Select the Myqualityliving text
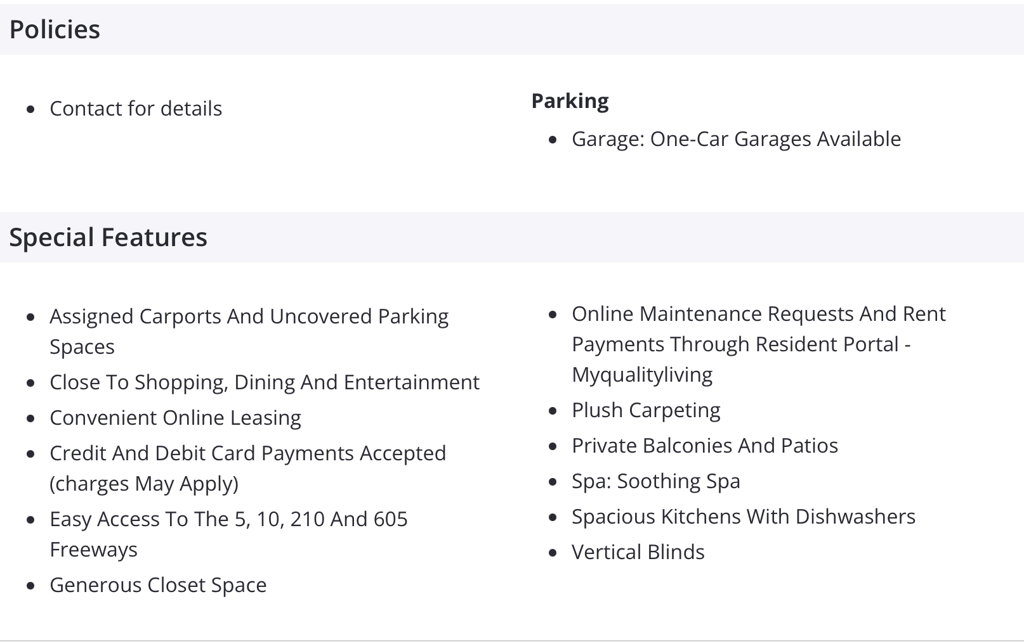Viewport: 1024px width, 643px height. pos(642,375)
